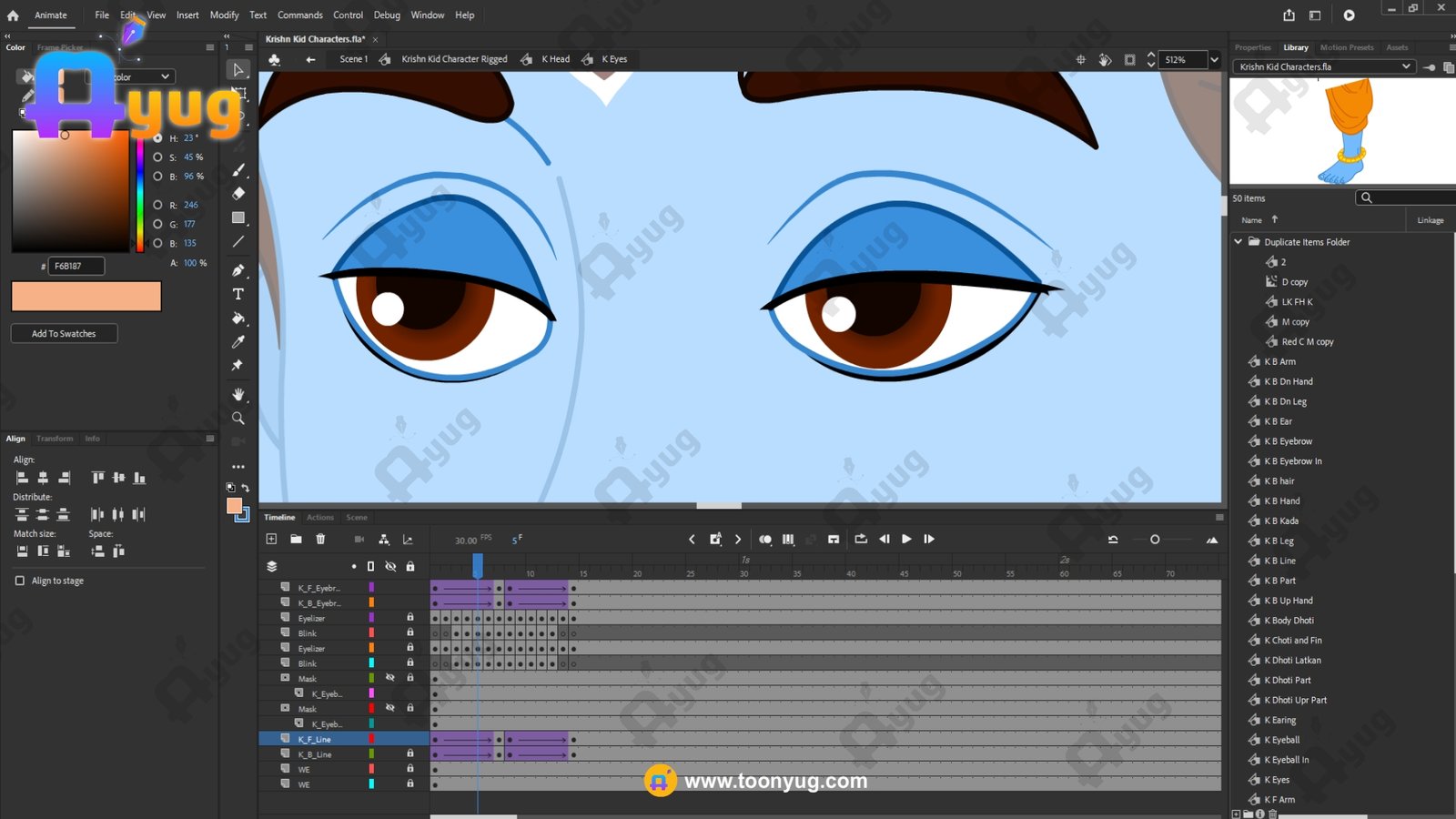1456x819 pixels.
Task: Add a new layer in timeline
Action: (271, 539)
